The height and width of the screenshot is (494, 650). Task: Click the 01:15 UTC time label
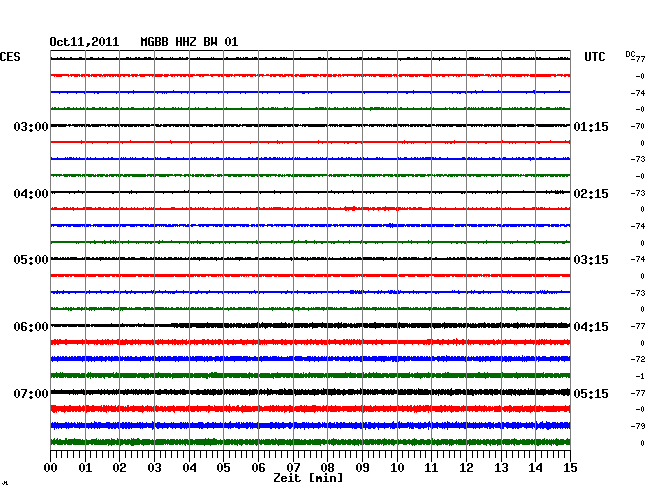point(591,126)
